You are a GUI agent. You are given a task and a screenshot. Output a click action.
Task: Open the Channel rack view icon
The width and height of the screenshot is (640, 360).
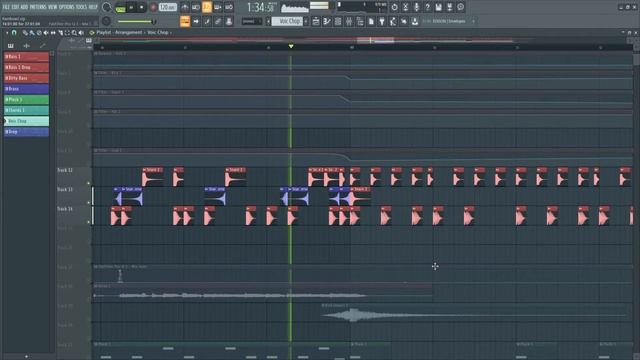pos(338,21)
